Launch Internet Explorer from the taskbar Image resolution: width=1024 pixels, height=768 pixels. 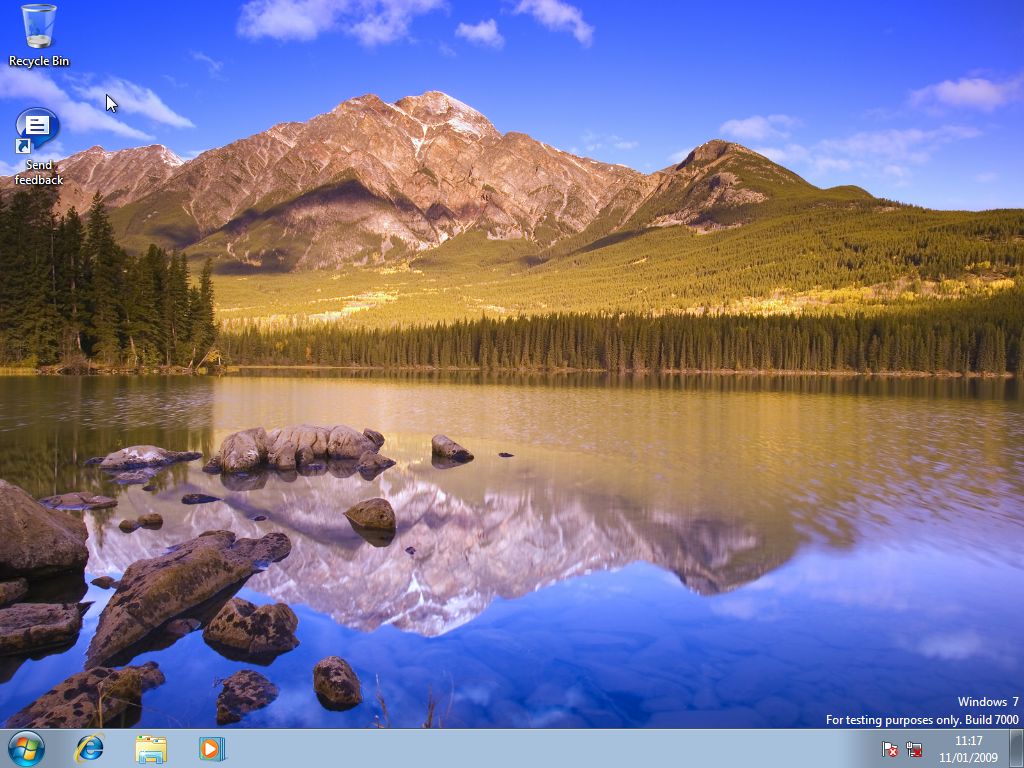[90, 748]
